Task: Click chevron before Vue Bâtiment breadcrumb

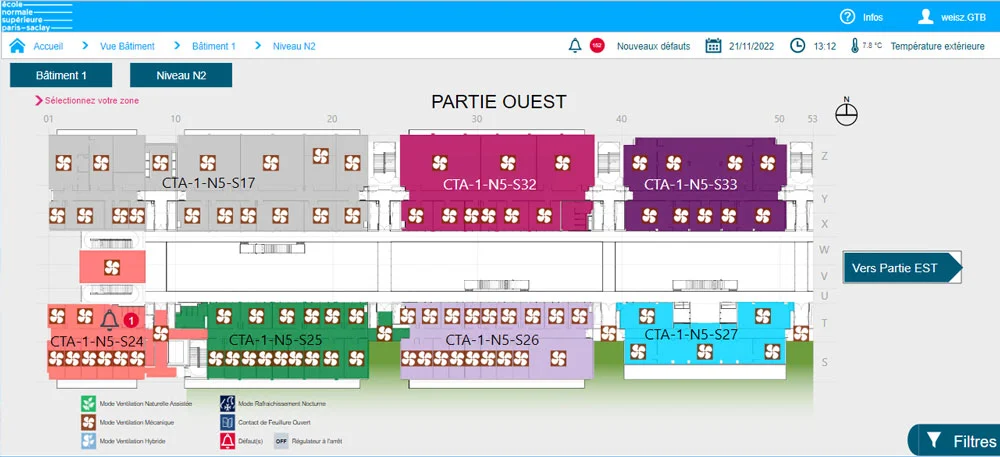Action: point(87,46)
